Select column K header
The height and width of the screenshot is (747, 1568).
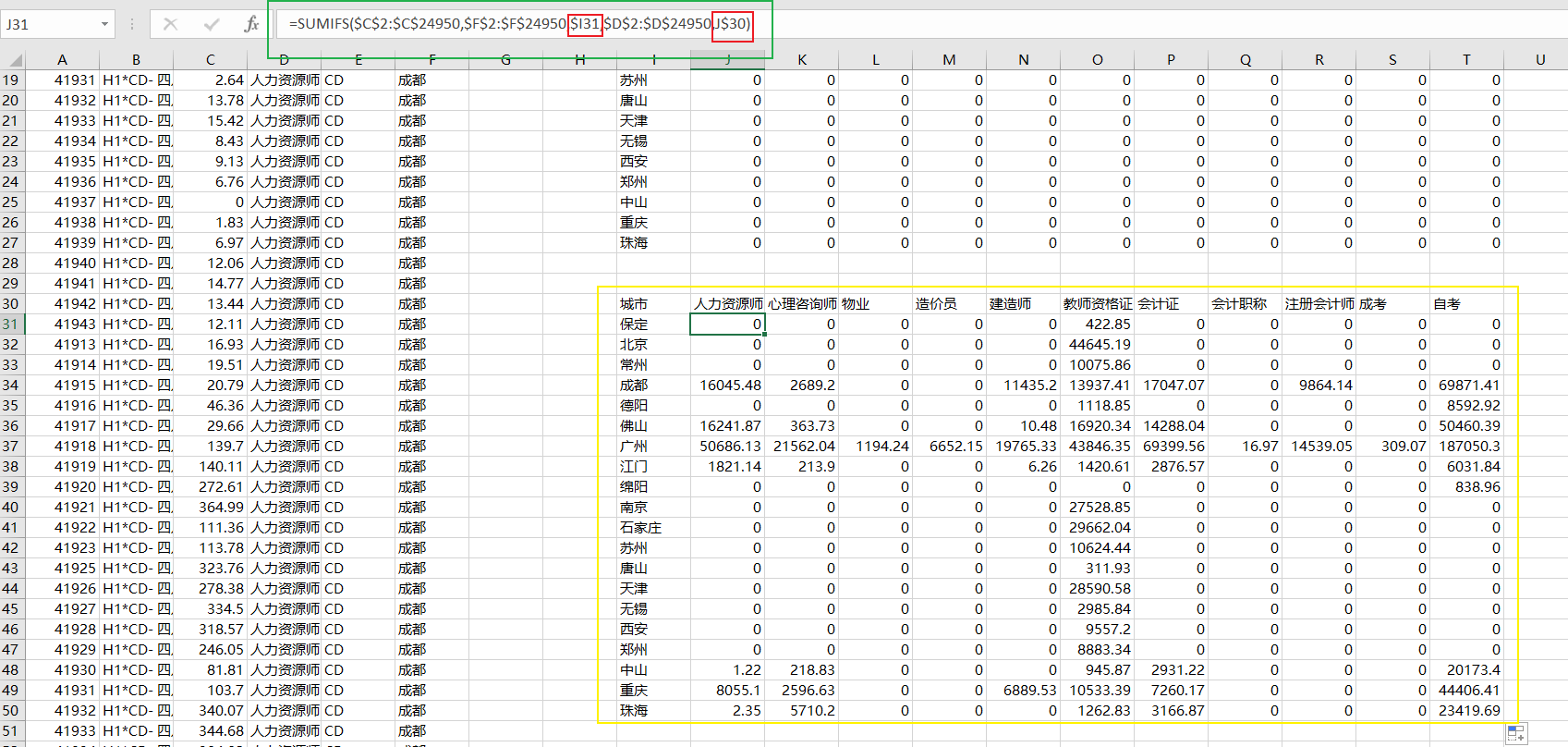[x=802, y=60]
